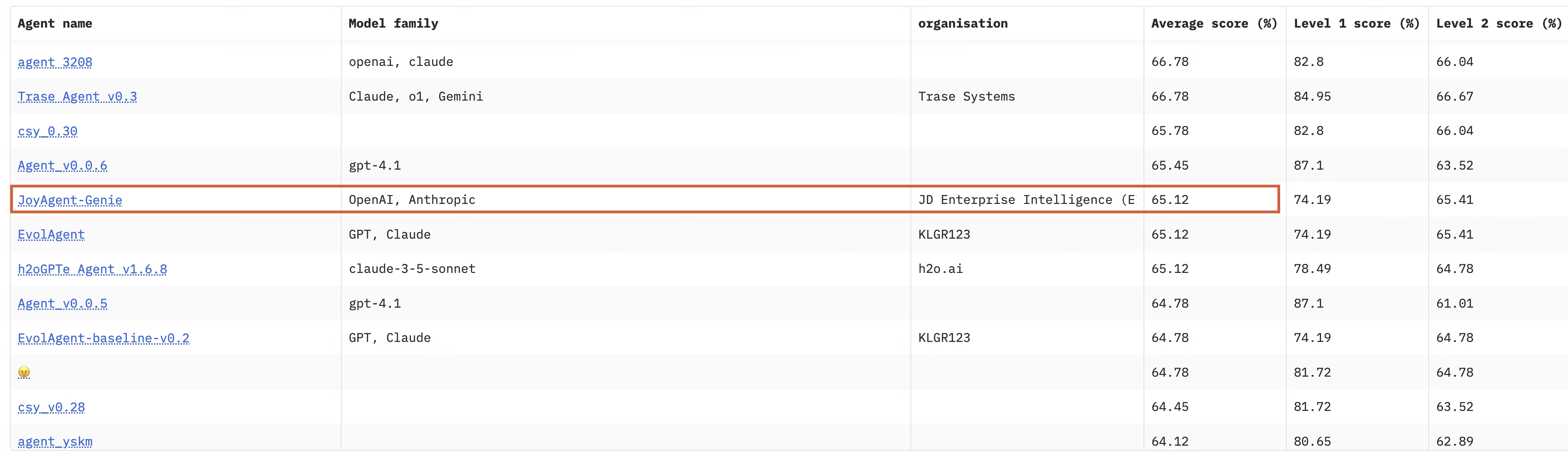The height and width of the screenshot is (455, 1568).
Task: Click the angry-face emoji agent entry
Action: pos(24,372)
